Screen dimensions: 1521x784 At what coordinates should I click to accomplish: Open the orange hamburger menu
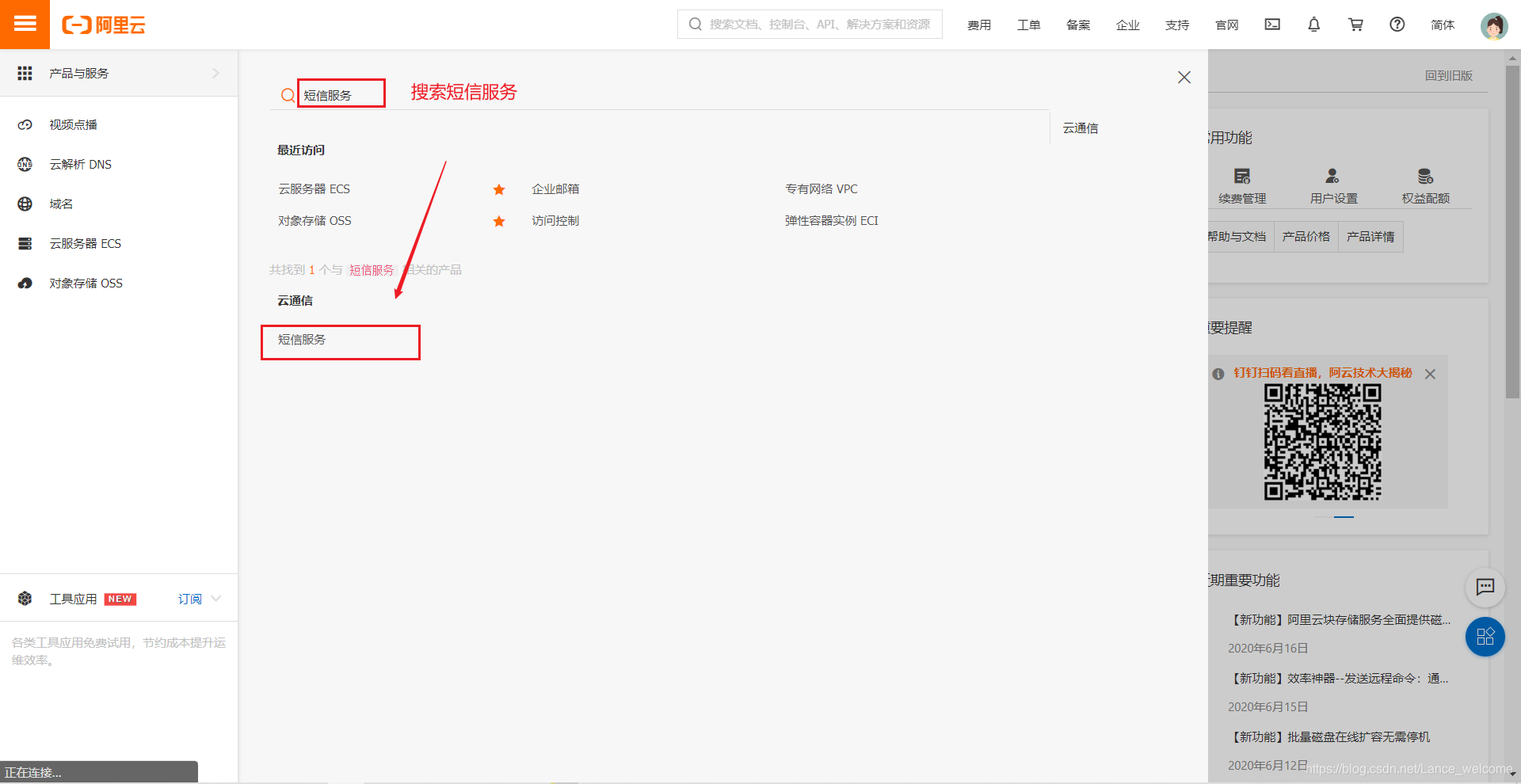[25, 24]
